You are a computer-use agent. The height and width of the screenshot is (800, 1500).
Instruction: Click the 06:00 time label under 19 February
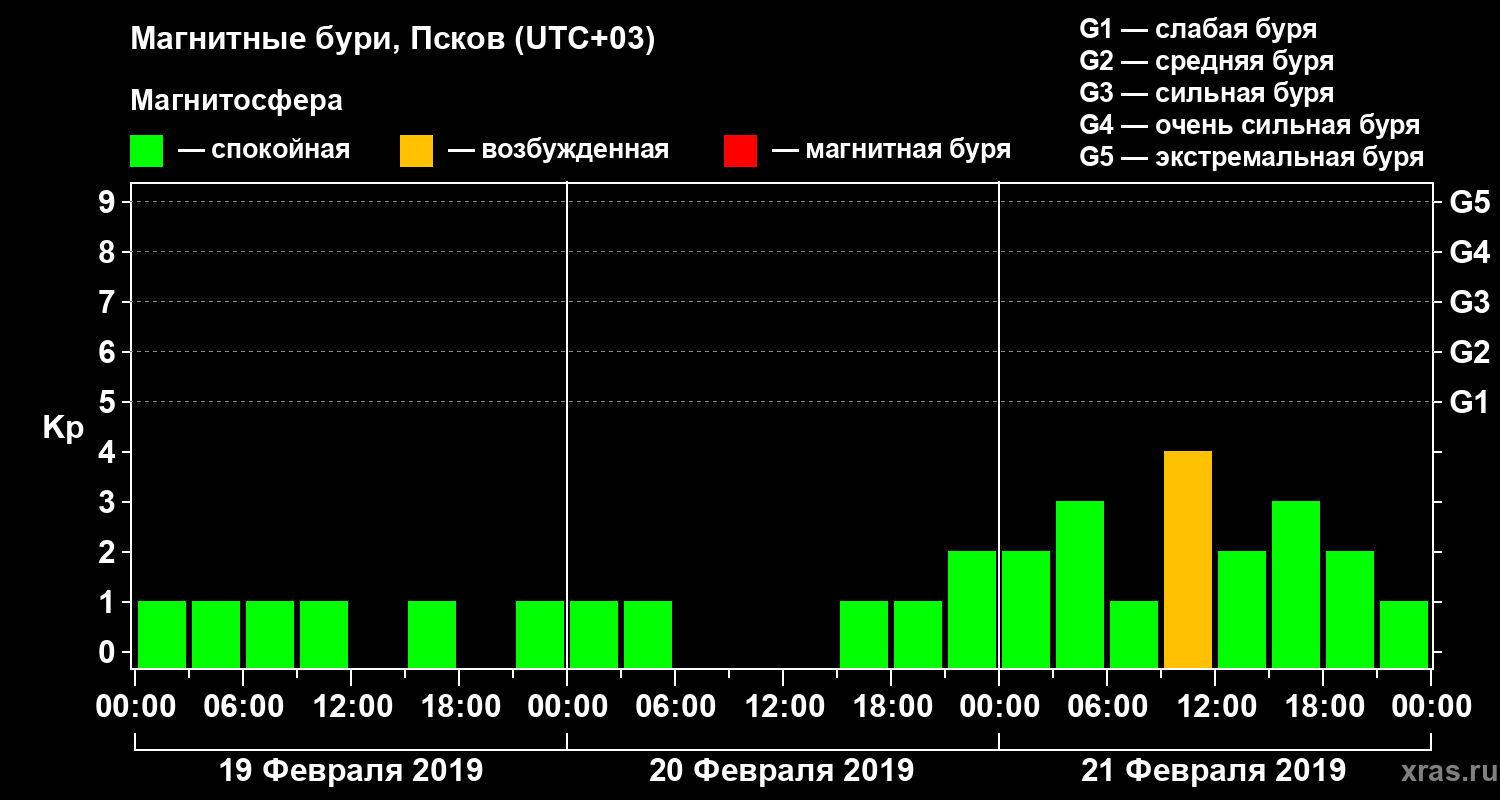[243, 707]
